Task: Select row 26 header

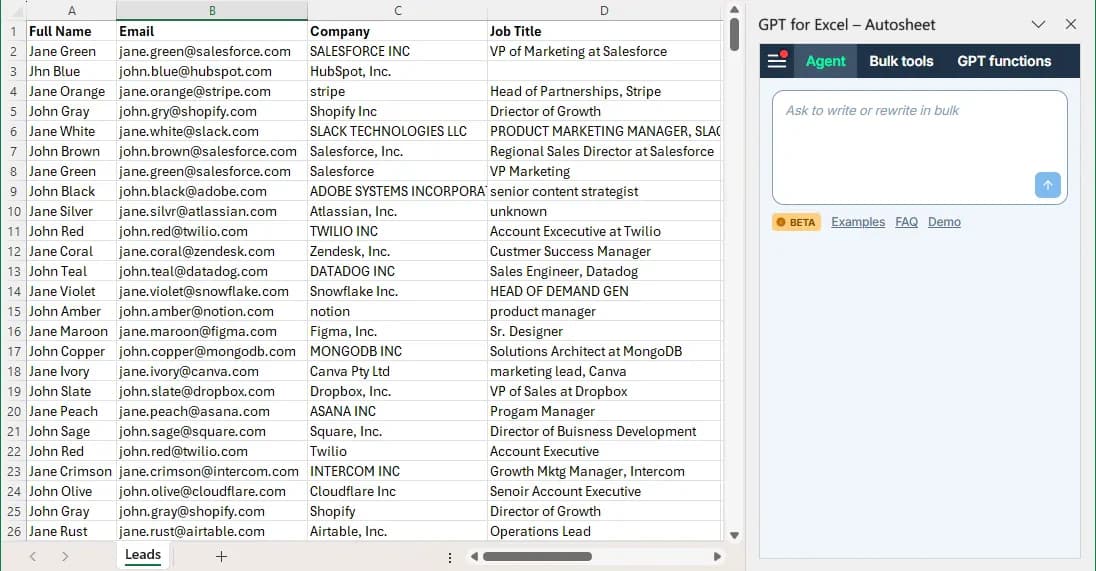Action: click(13, 531)
